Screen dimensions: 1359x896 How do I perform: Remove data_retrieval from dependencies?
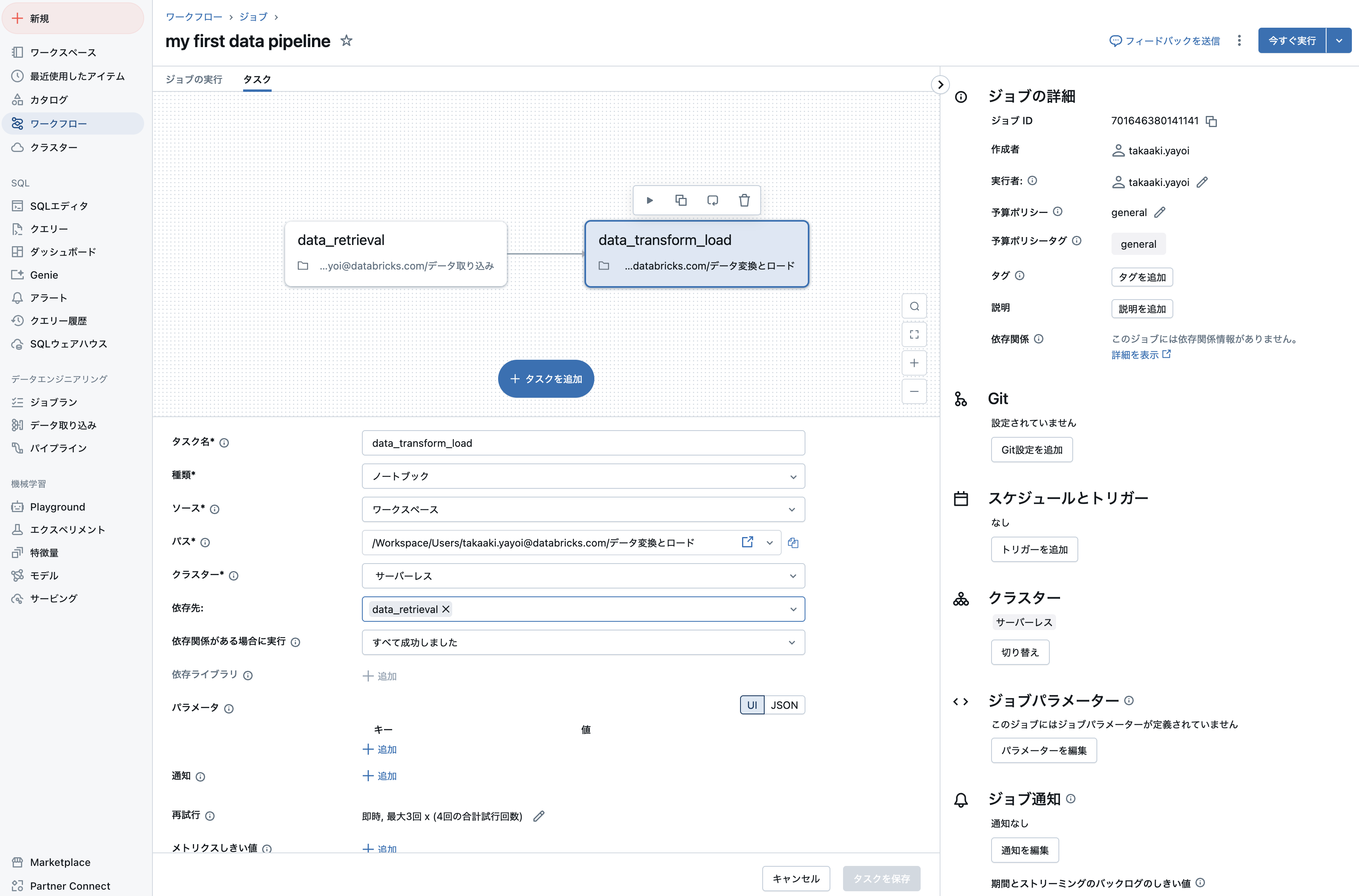point(446,609)
